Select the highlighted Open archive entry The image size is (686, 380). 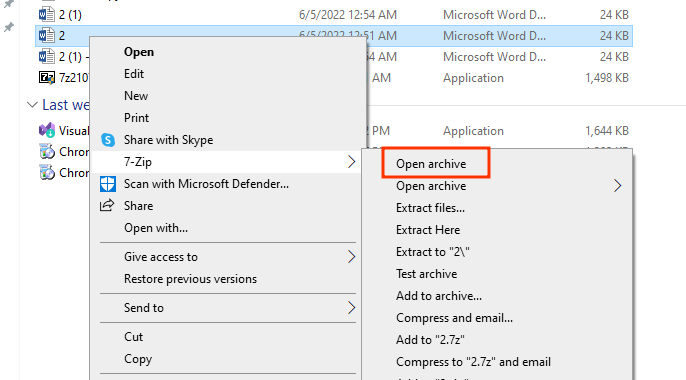(431, 164)
